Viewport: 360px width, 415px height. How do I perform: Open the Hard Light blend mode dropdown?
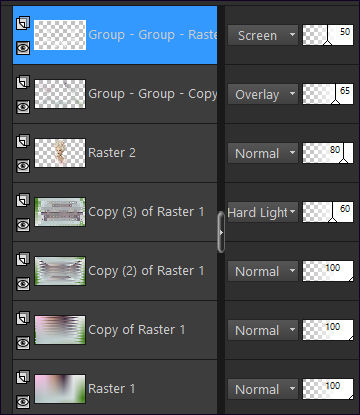pos(263,212)
